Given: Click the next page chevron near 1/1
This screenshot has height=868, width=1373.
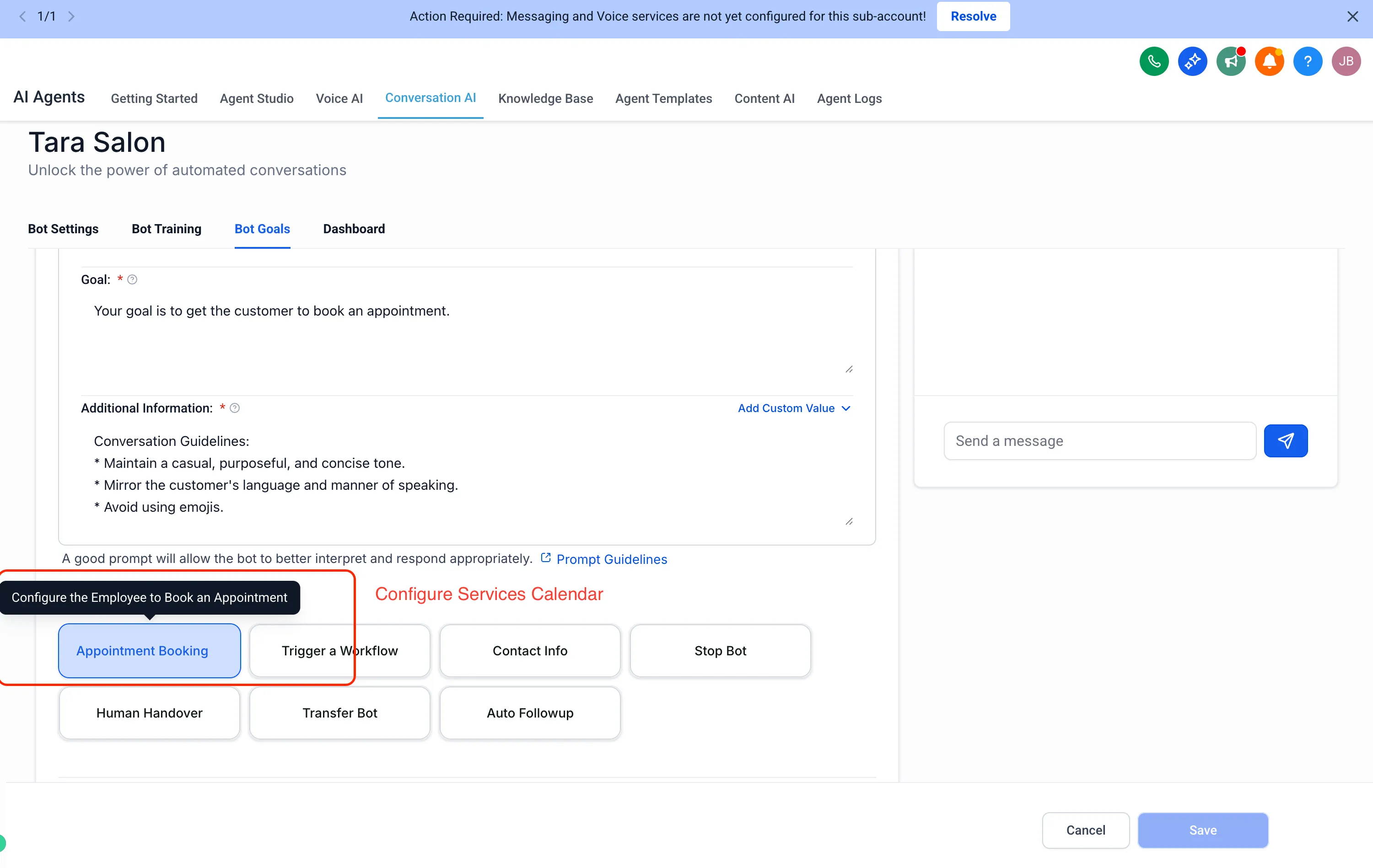Looking at the screenshot, I should coord(71,16).
